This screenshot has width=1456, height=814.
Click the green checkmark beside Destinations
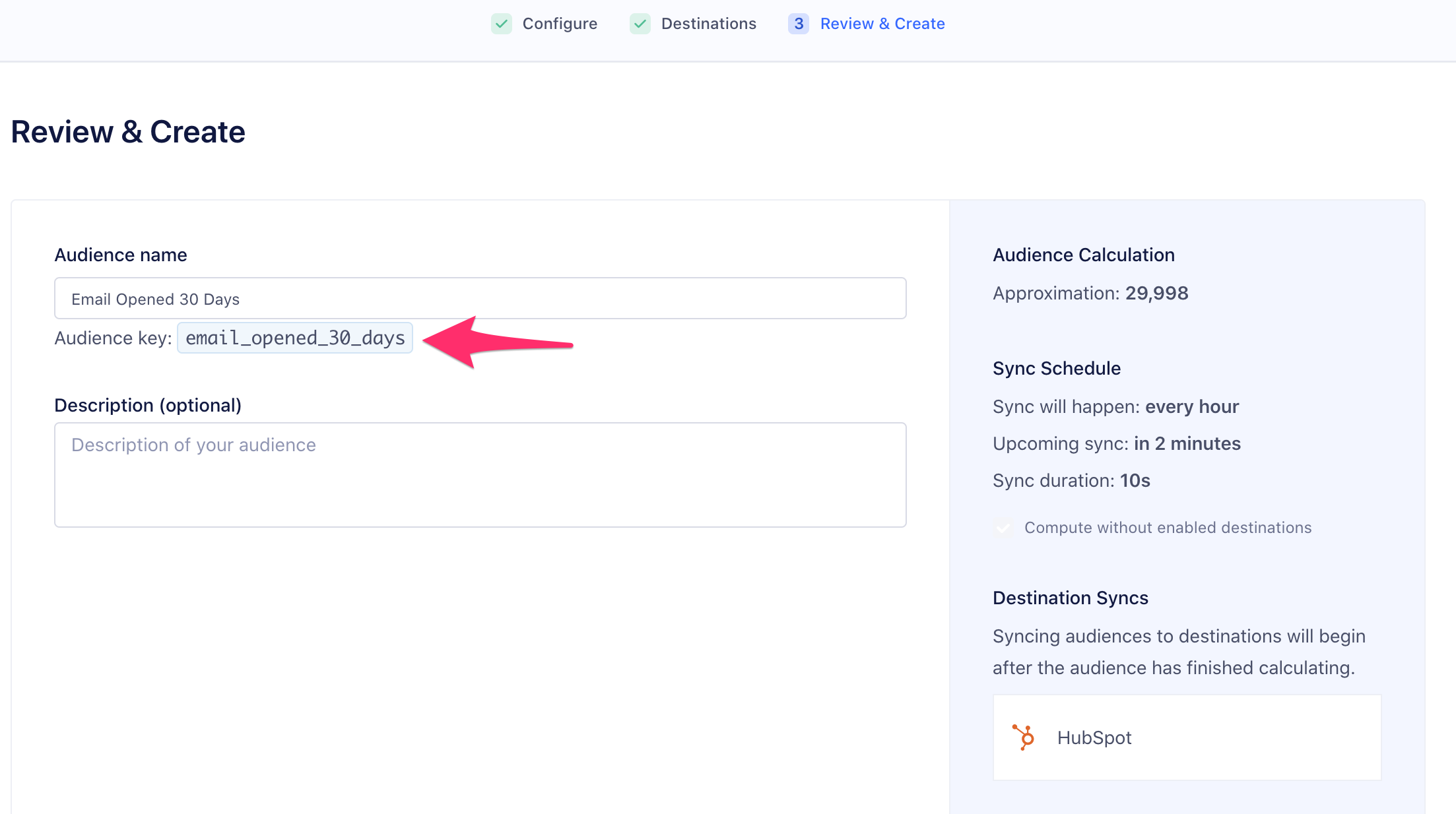coord(640,23)
